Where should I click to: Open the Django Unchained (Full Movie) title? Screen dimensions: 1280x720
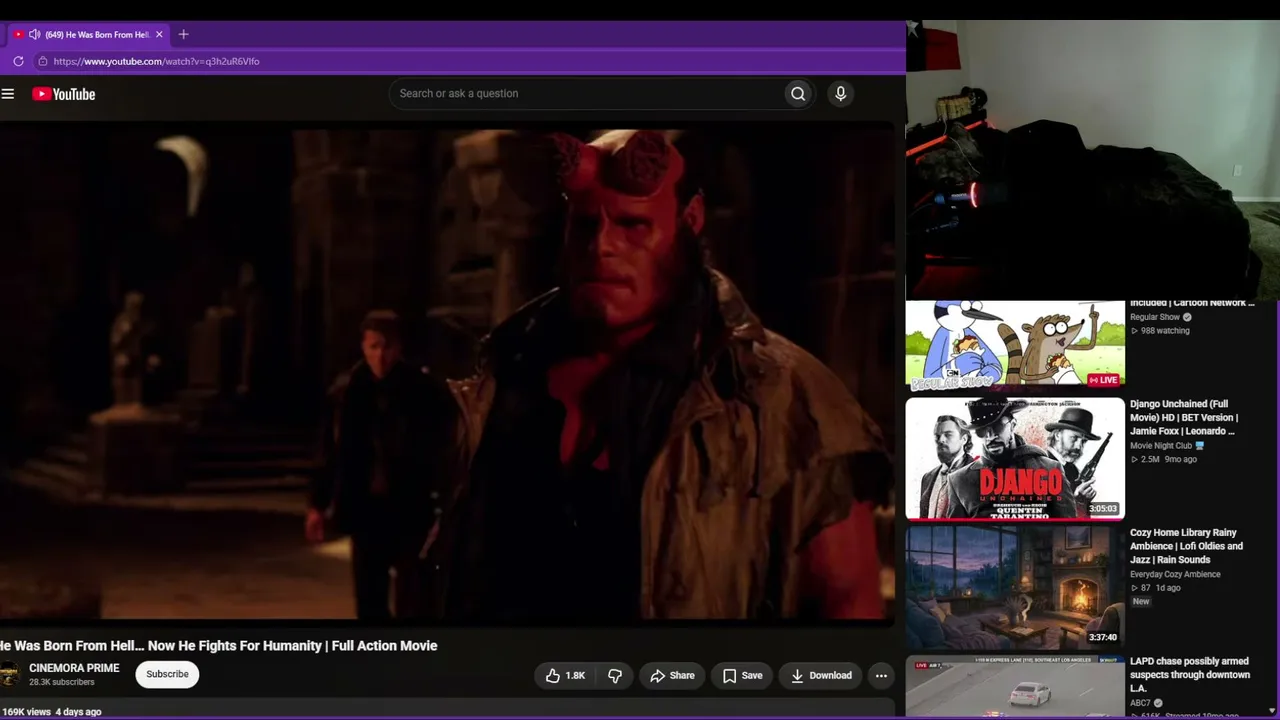click(x=1185, y=418)
